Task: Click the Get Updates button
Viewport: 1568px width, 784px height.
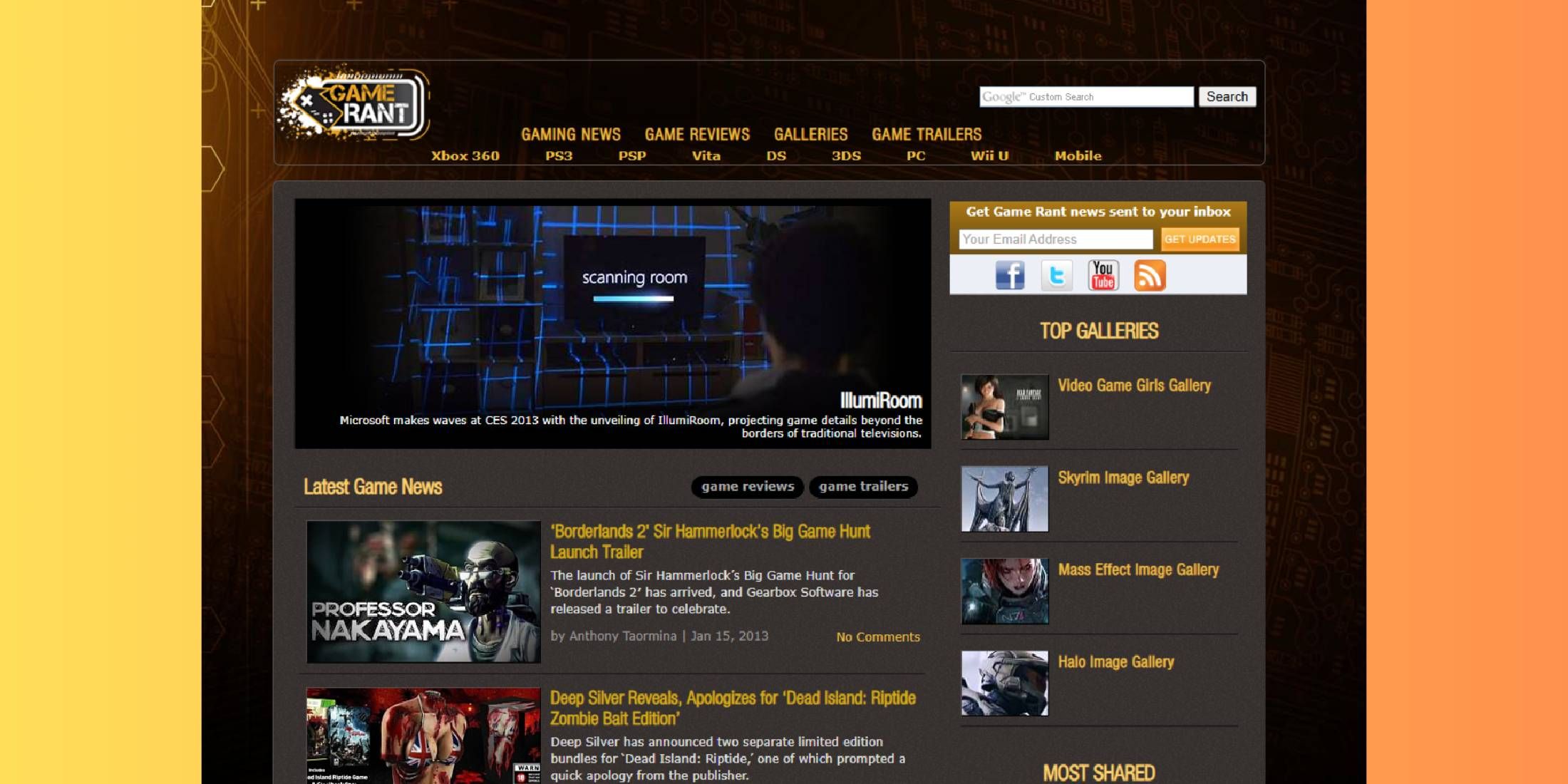Action: (1200, 239)
